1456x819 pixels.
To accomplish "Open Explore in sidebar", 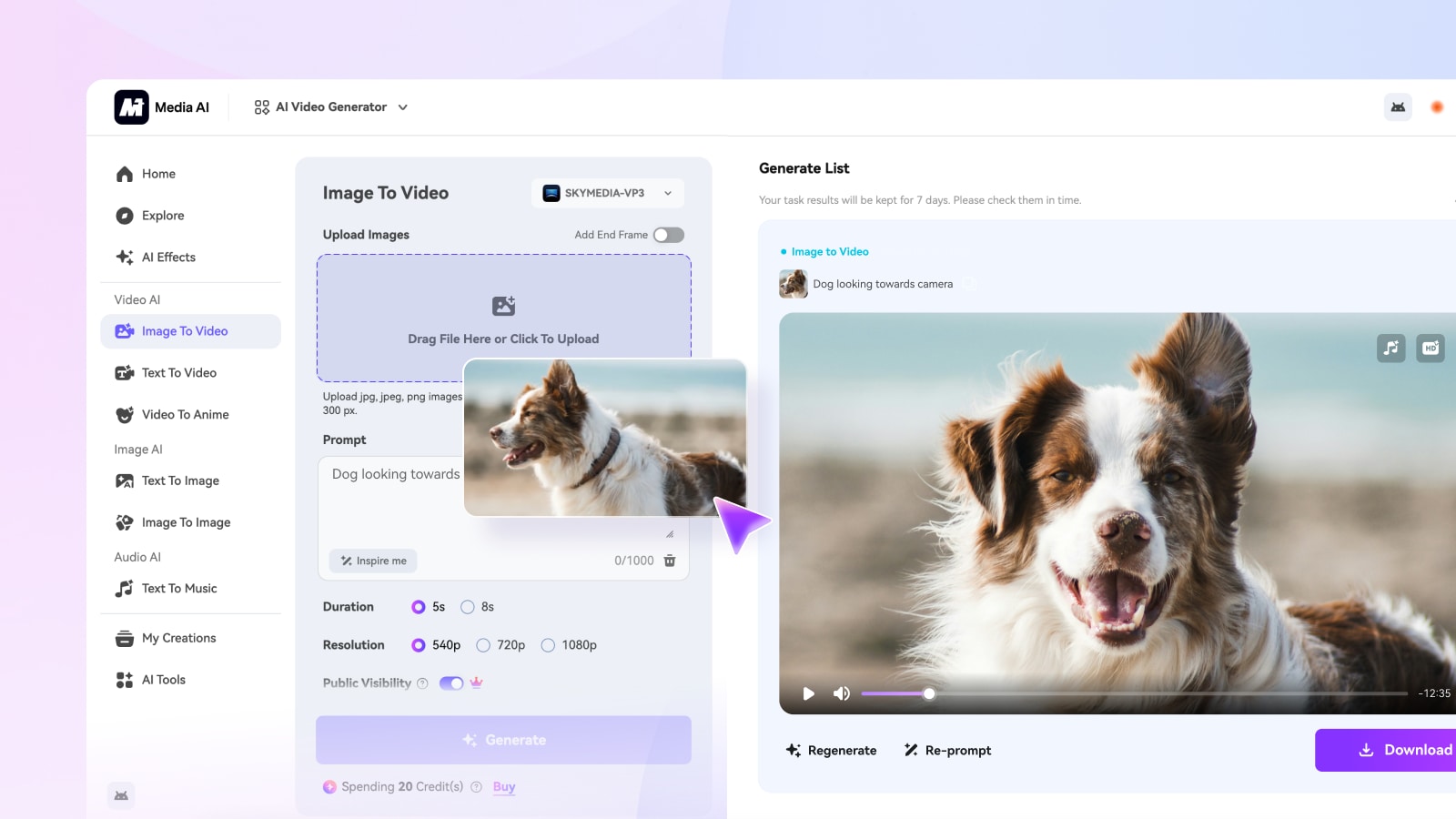I will point(190,216).
